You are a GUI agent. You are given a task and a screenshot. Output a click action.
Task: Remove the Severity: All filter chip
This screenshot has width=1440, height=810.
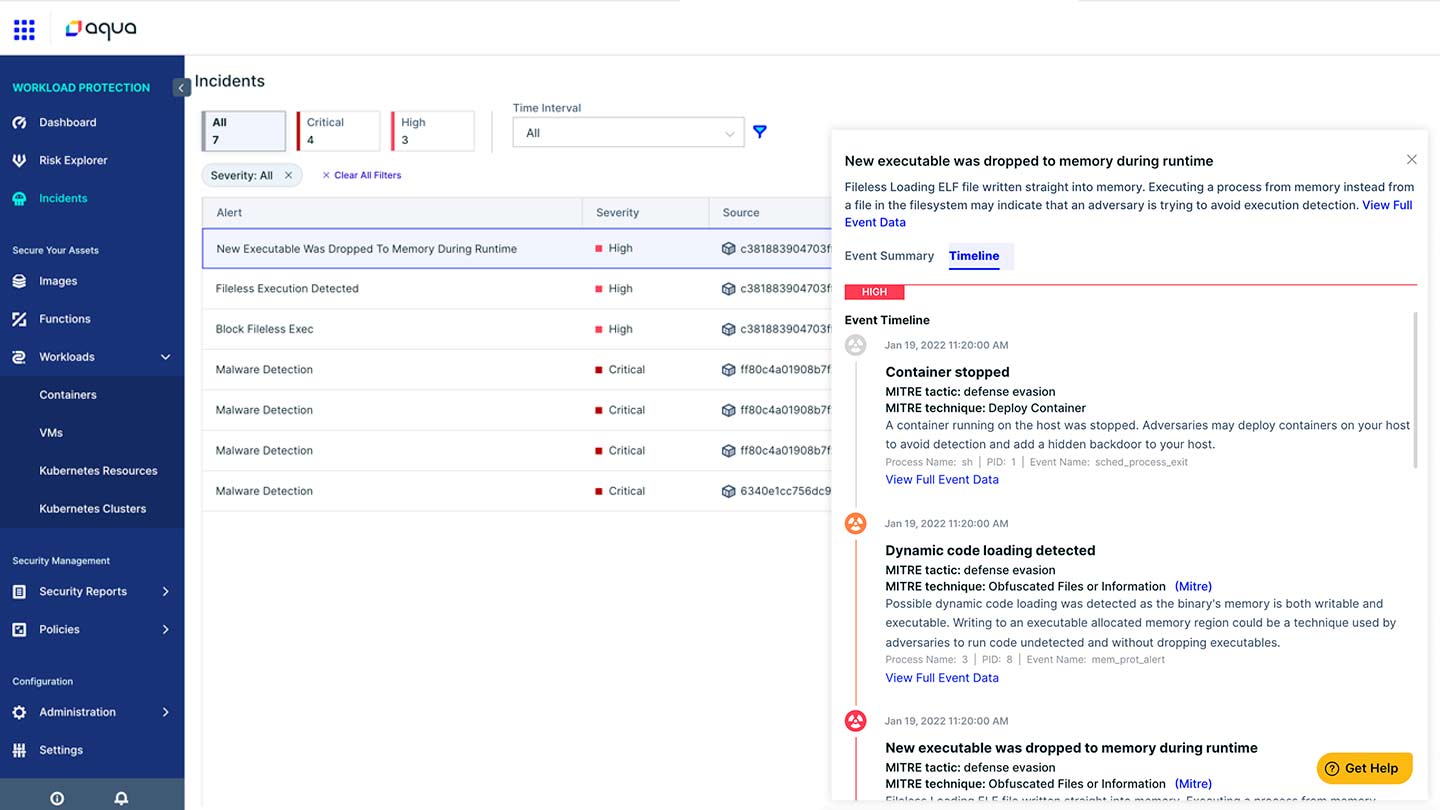pyautogui.click(x=288, y=175)
